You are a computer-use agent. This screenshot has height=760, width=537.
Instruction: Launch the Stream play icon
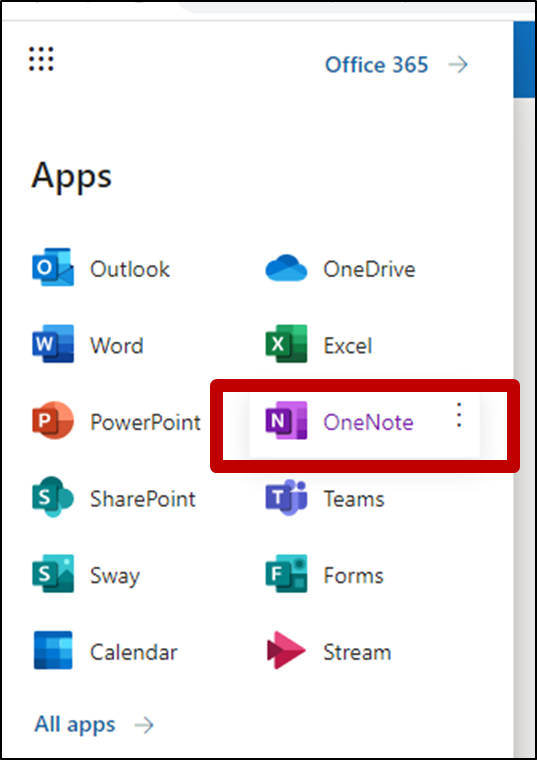pyautogui.click(x=286, y=650)
